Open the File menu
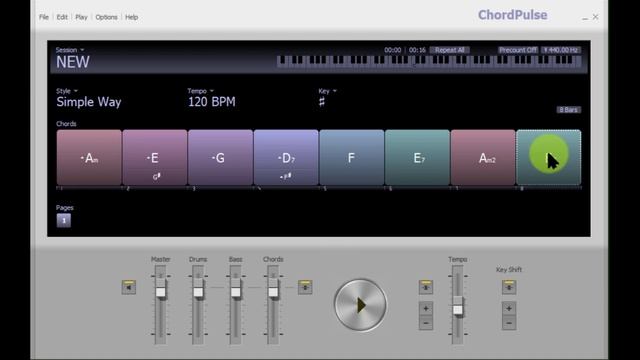The image size is (640, 360). point(44,17)
